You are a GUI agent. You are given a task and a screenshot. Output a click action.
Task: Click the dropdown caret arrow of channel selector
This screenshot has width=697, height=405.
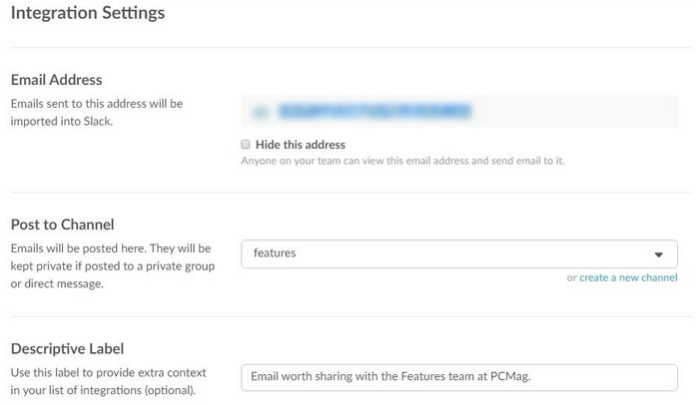[x=658, y=255]
